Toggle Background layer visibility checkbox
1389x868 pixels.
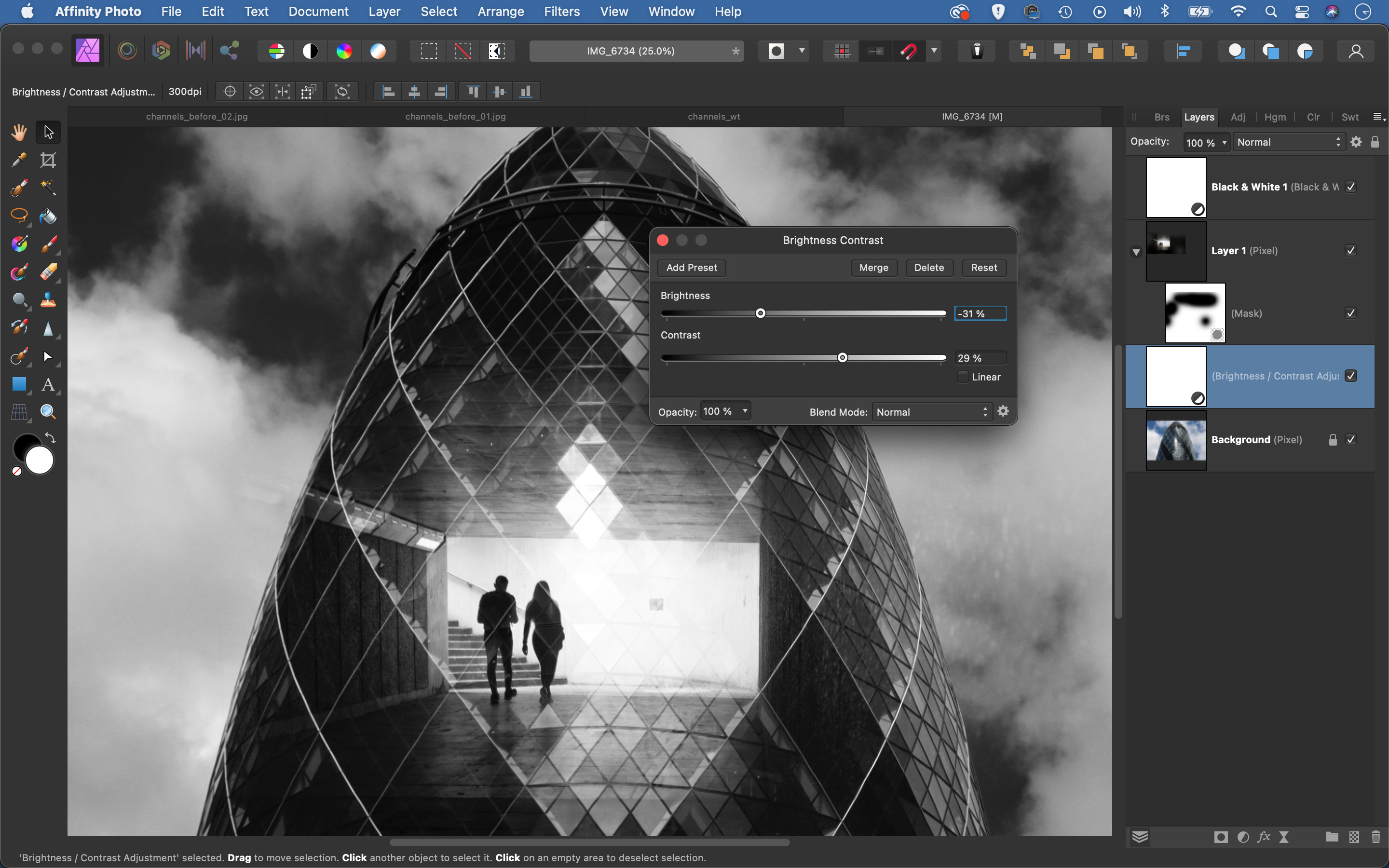[1350, 440]
